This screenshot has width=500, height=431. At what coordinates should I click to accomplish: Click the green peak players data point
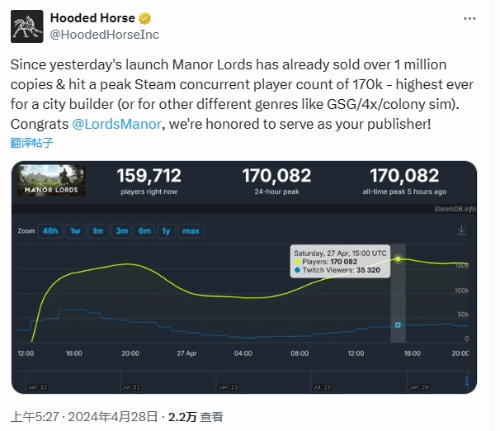(x=398, y=259)
